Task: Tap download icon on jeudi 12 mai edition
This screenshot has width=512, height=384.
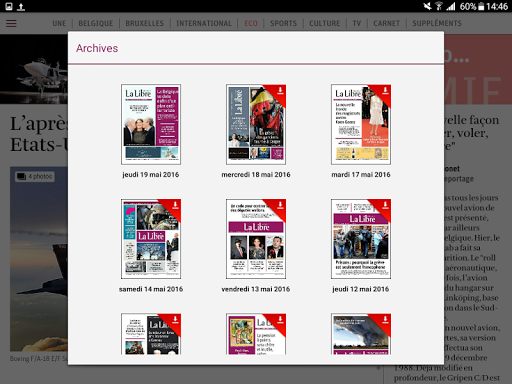Action: click(385, 205)
